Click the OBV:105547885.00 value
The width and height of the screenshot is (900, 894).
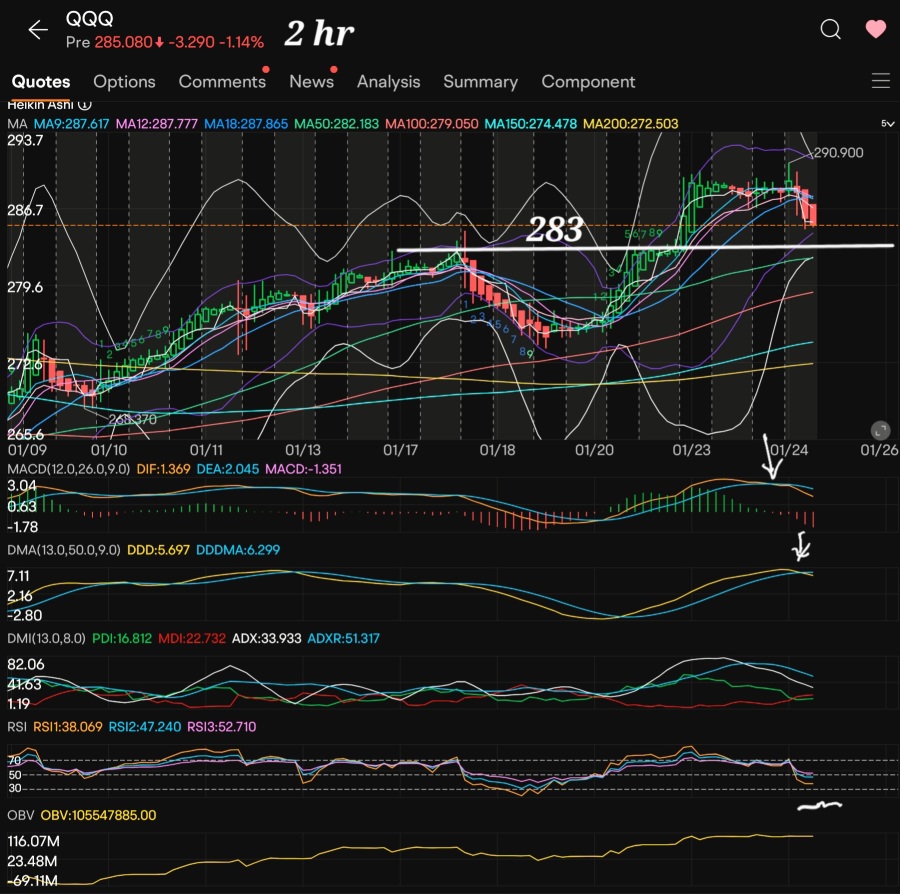[x=98, y=815]
